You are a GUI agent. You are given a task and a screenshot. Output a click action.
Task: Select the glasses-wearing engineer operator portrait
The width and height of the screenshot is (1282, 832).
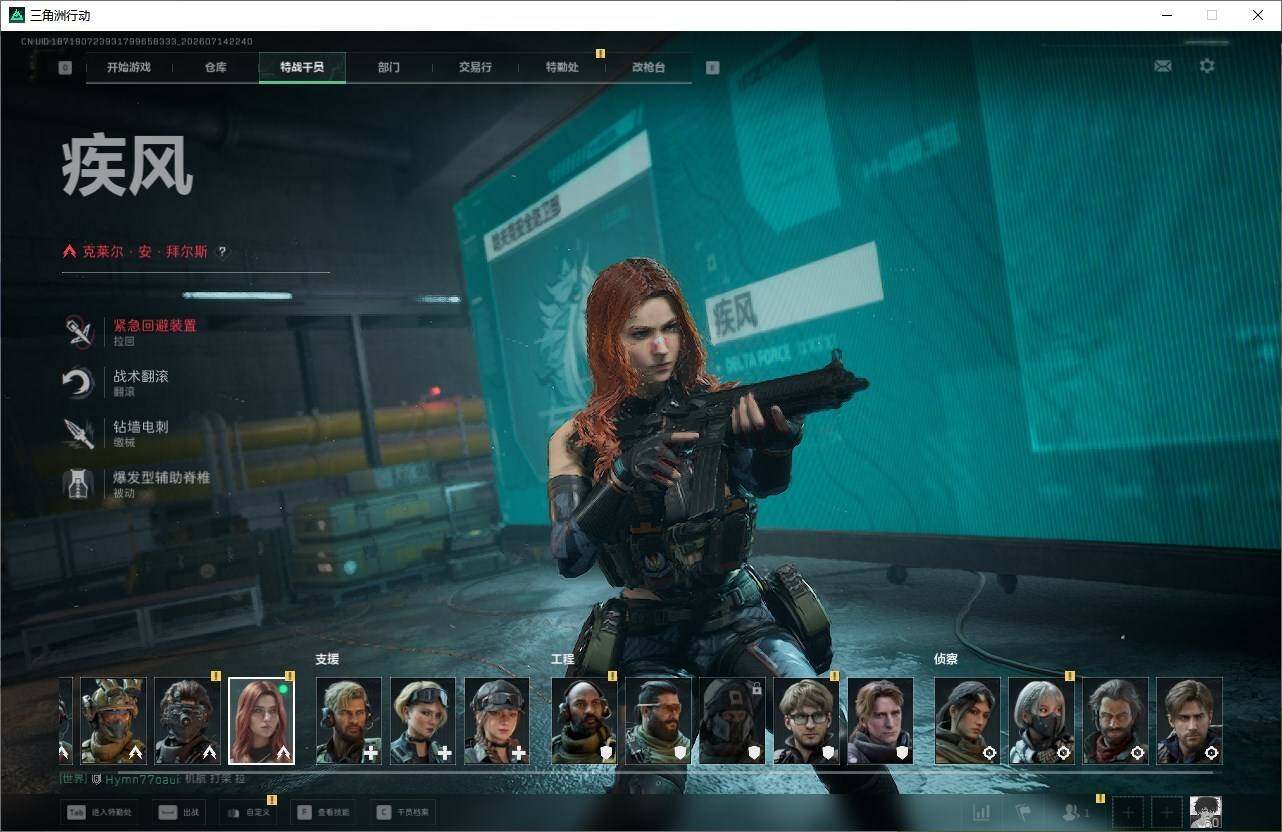(x=807, y=721)
